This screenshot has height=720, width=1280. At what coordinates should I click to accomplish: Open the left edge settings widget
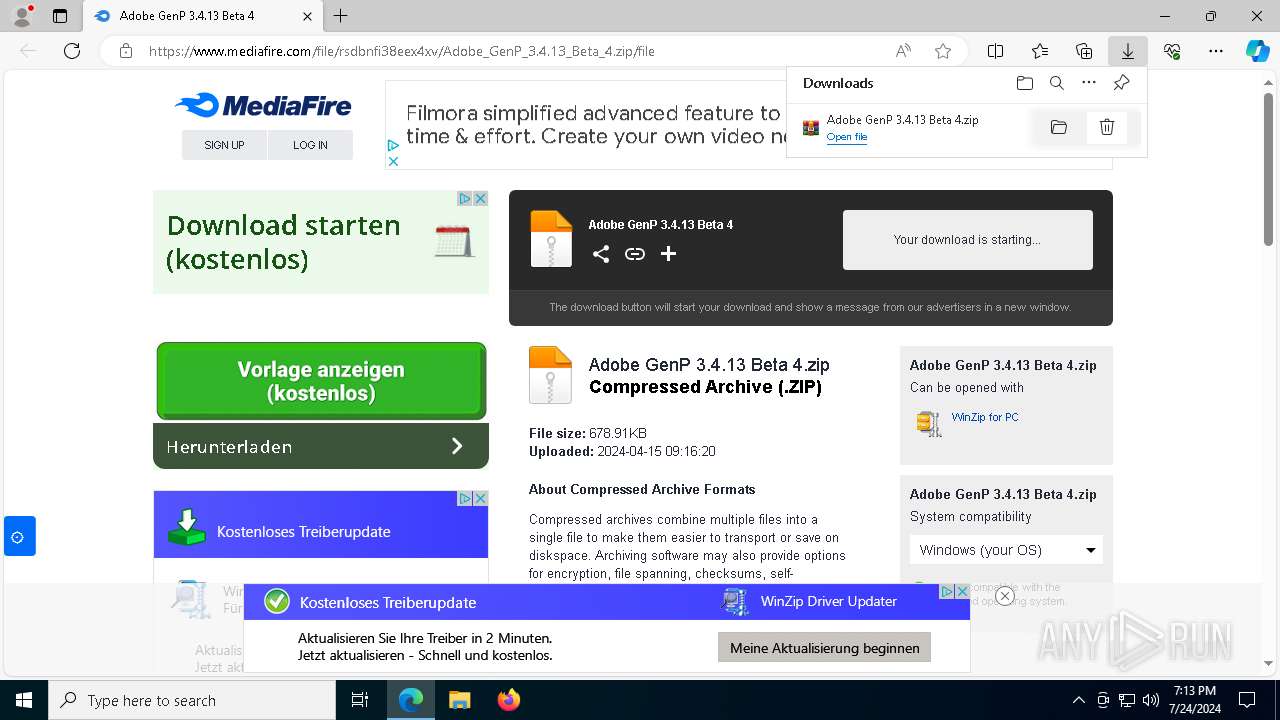tap(18, 537)
